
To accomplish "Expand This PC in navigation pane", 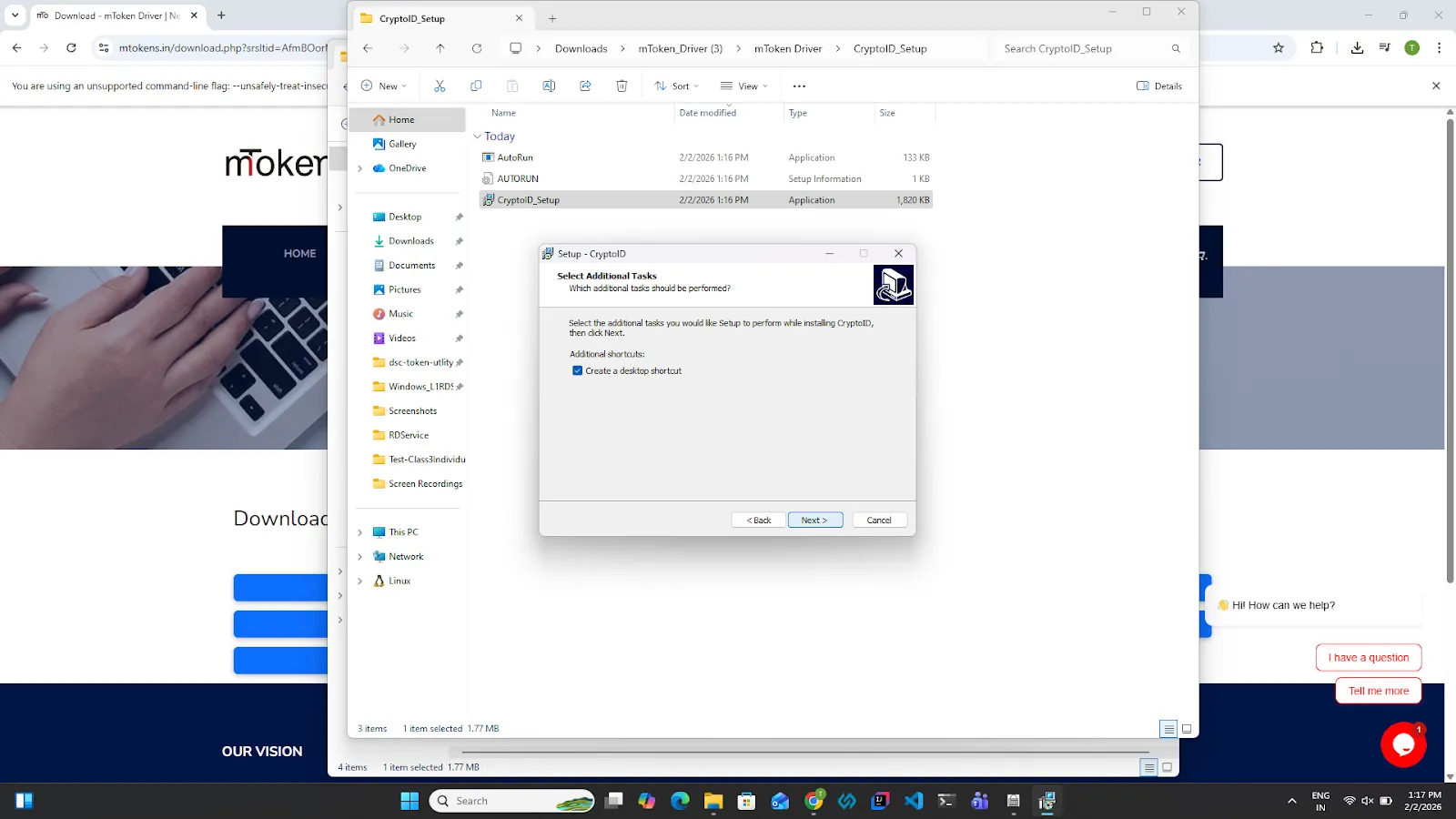I will 360,532.
